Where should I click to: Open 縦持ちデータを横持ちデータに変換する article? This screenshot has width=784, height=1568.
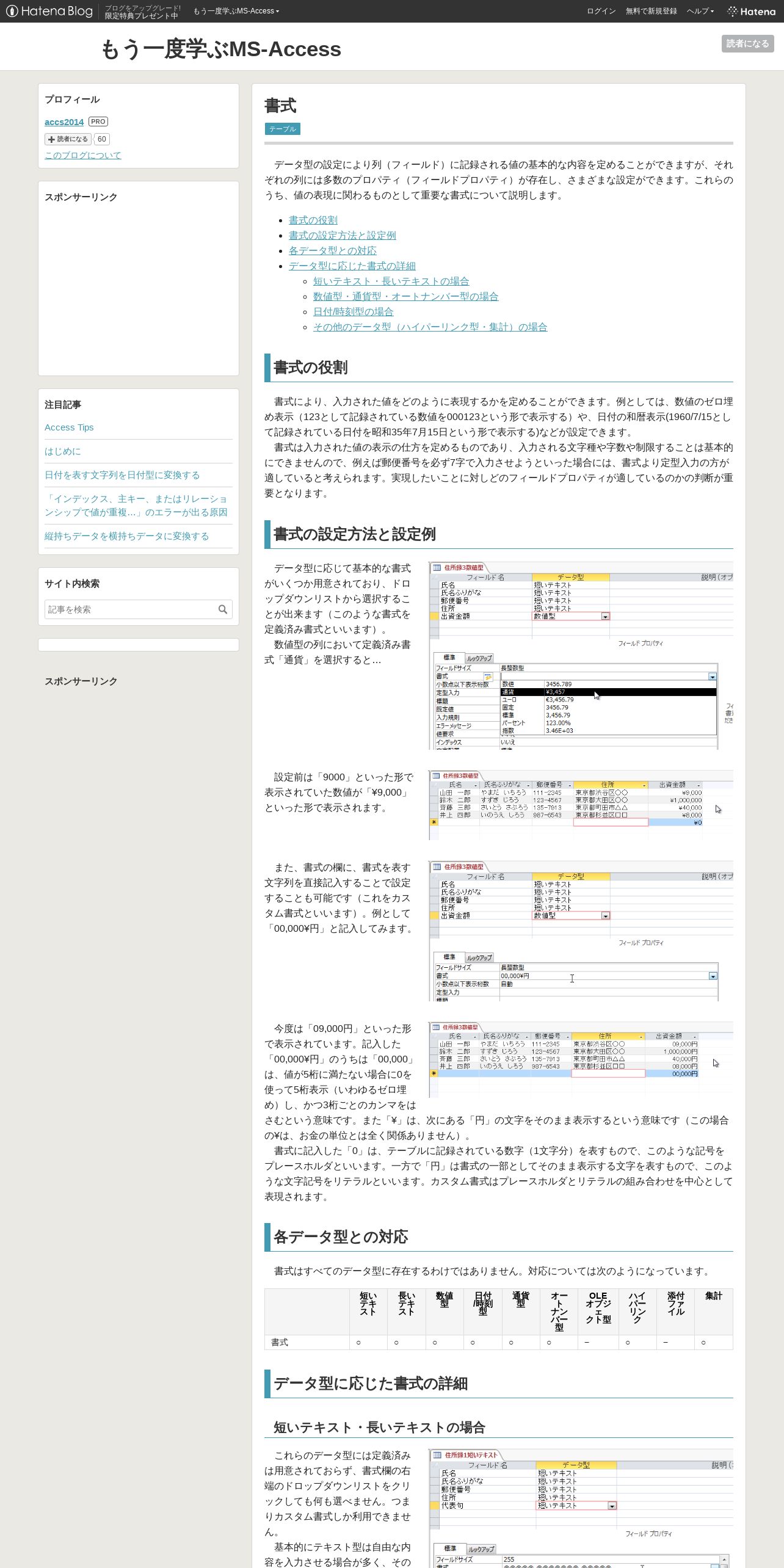click(126, 536)
